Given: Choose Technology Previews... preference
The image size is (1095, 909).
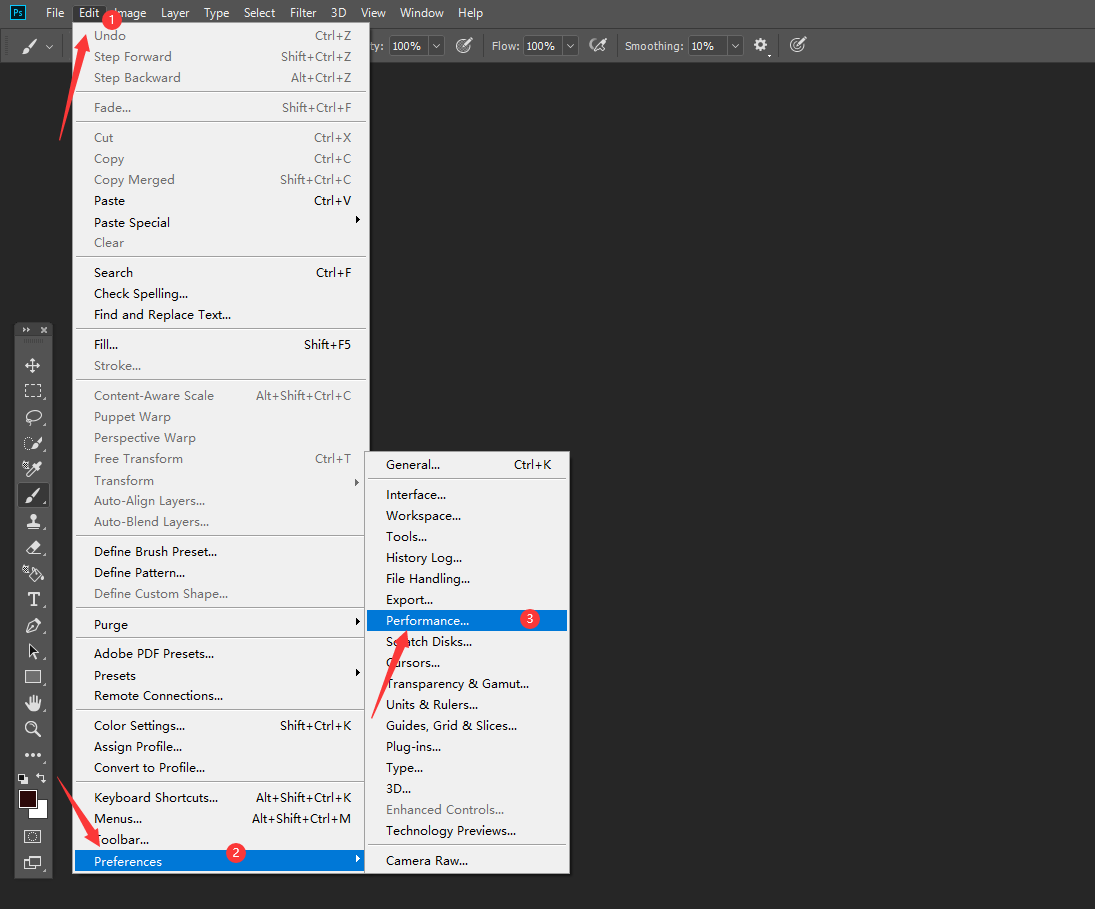Looking at the screenshot, I should coord(466,830).
